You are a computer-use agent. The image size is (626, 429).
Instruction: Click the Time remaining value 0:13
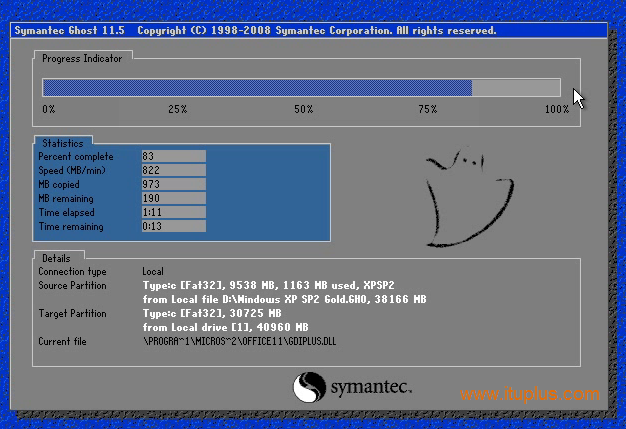click(x=174, y=226)
